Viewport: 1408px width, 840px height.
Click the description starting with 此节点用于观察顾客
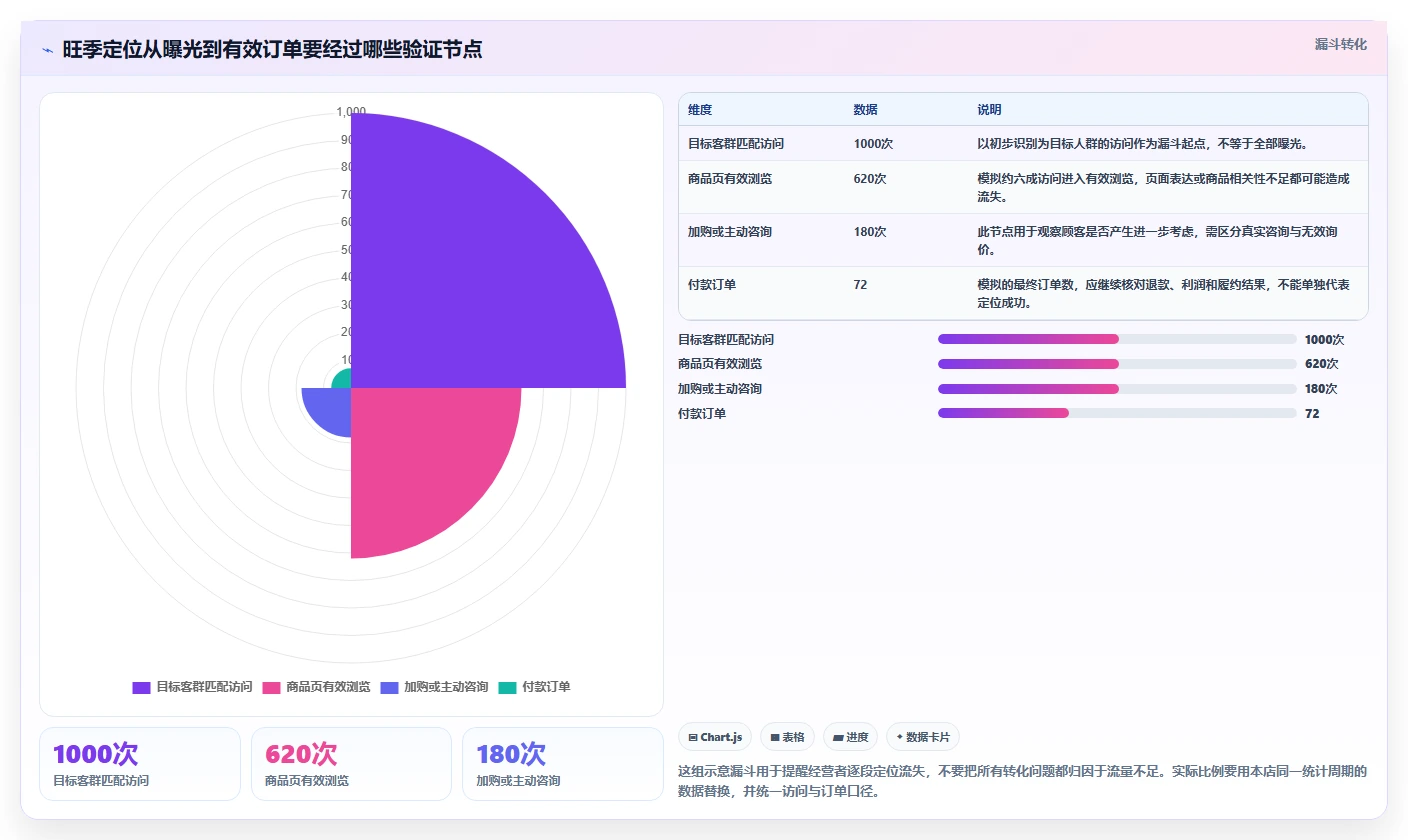1157,241
